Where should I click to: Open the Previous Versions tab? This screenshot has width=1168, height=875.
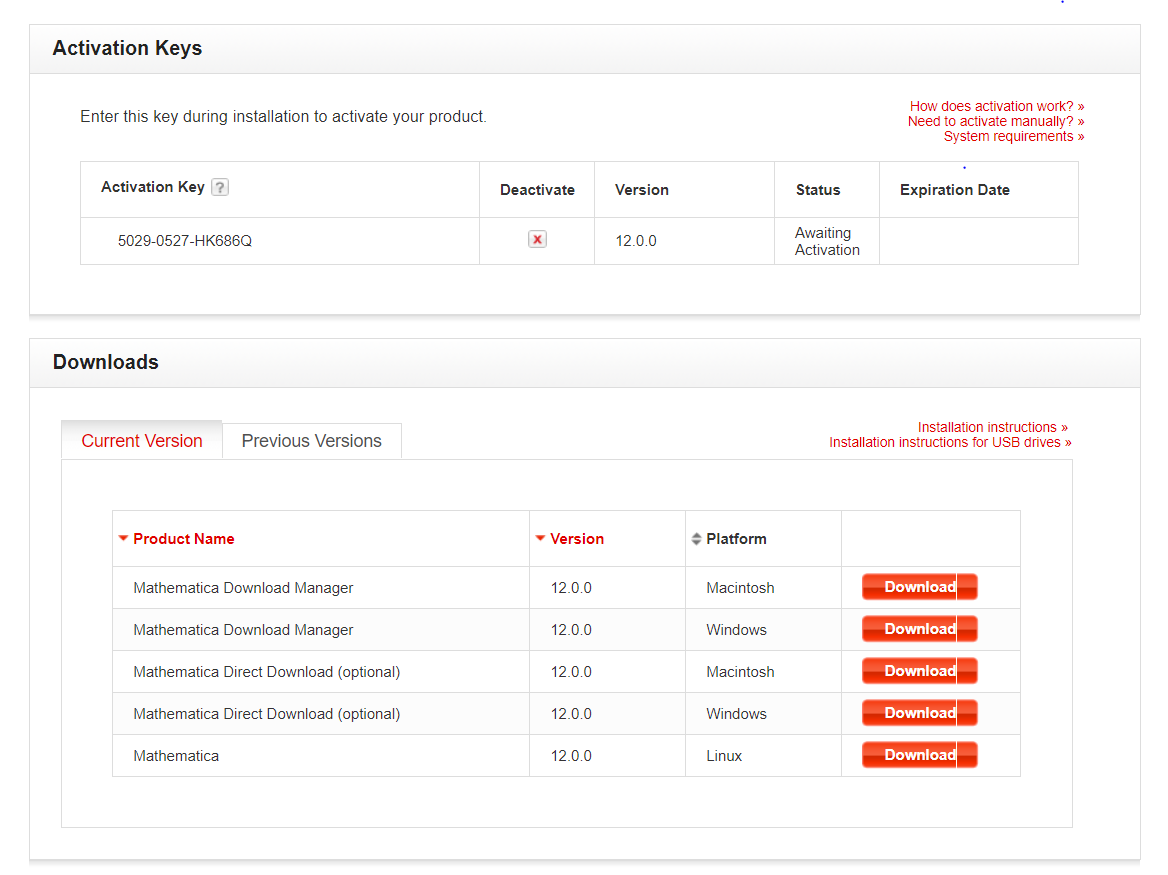311,441
